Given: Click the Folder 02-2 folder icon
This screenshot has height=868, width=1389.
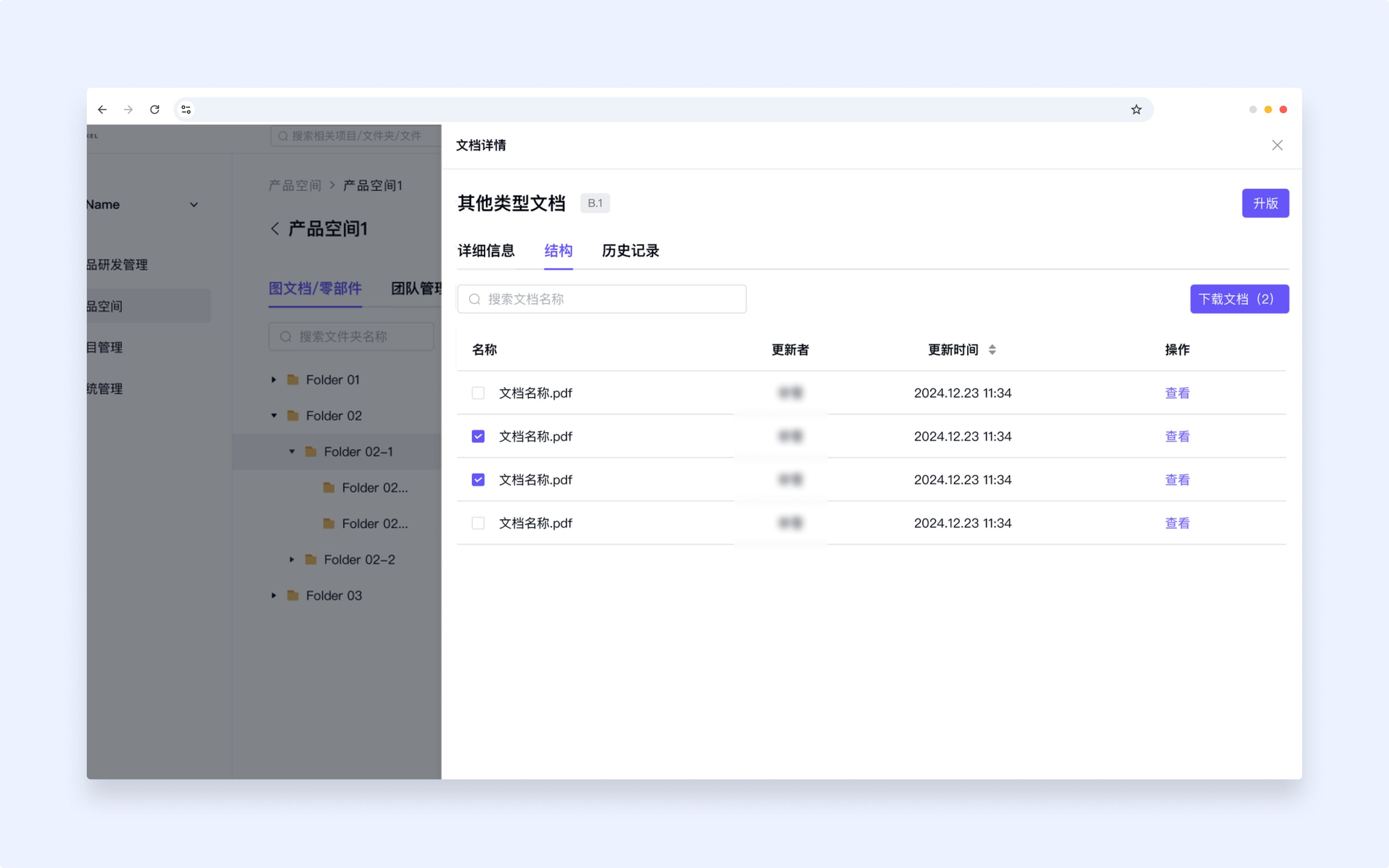Looking at the screenshot, I should pyautogui.click(x=311, y=559).
